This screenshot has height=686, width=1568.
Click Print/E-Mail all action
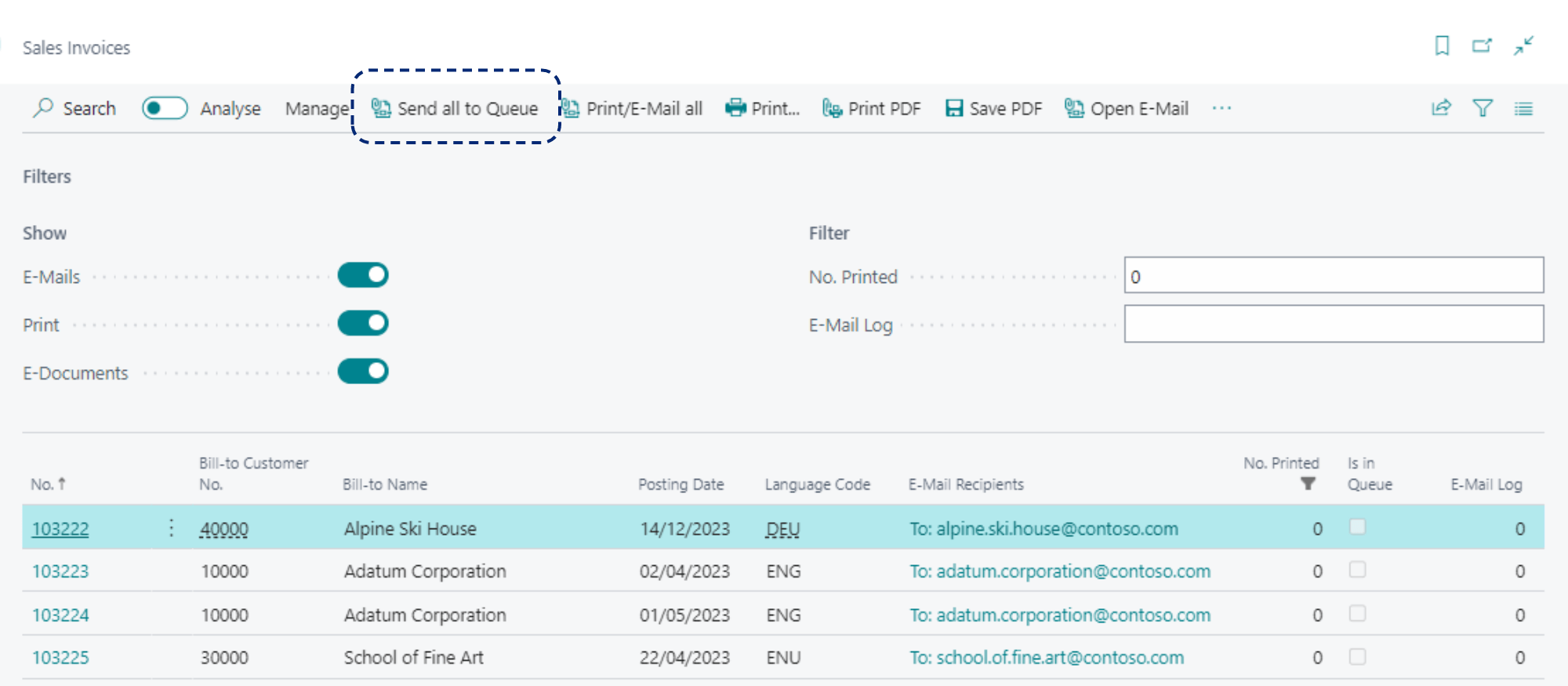tap(633, 108)
